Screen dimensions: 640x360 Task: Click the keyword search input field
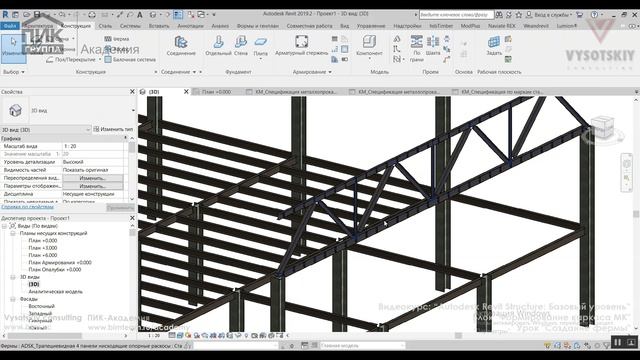[456, 15]
